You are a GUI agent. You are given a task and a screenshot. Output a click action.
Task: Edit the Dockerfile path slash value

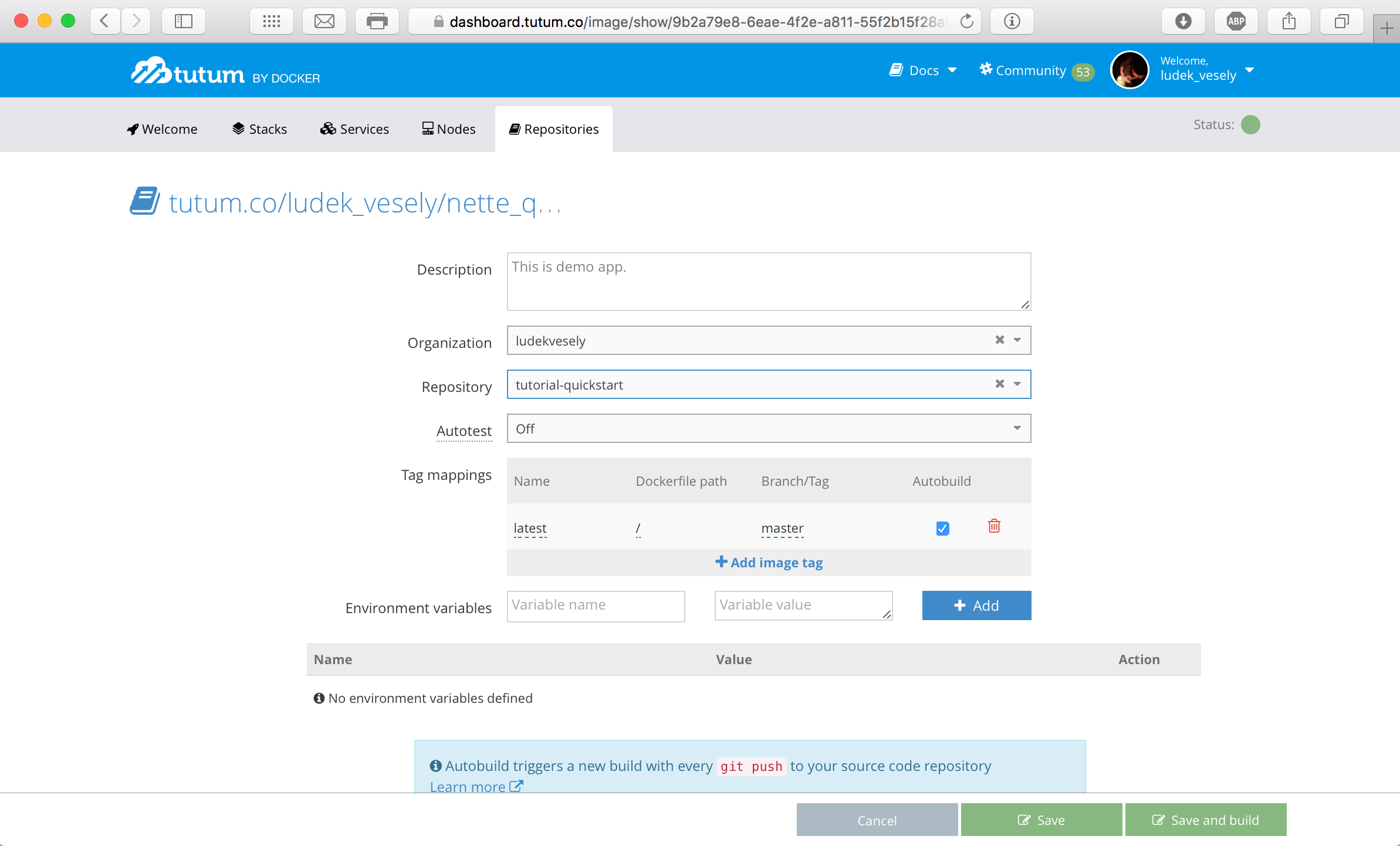pos(638,529)
